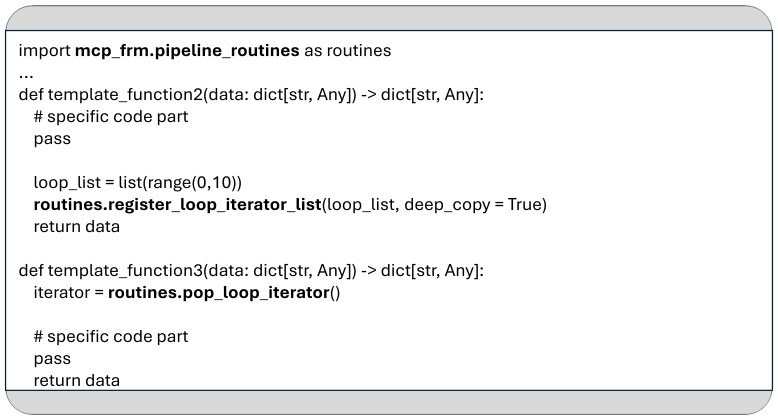The height and width of the screenshot is (420, 778).
Task: Click 'as routines' alias text
Action: pyautogui.click(x=347, y=51)
